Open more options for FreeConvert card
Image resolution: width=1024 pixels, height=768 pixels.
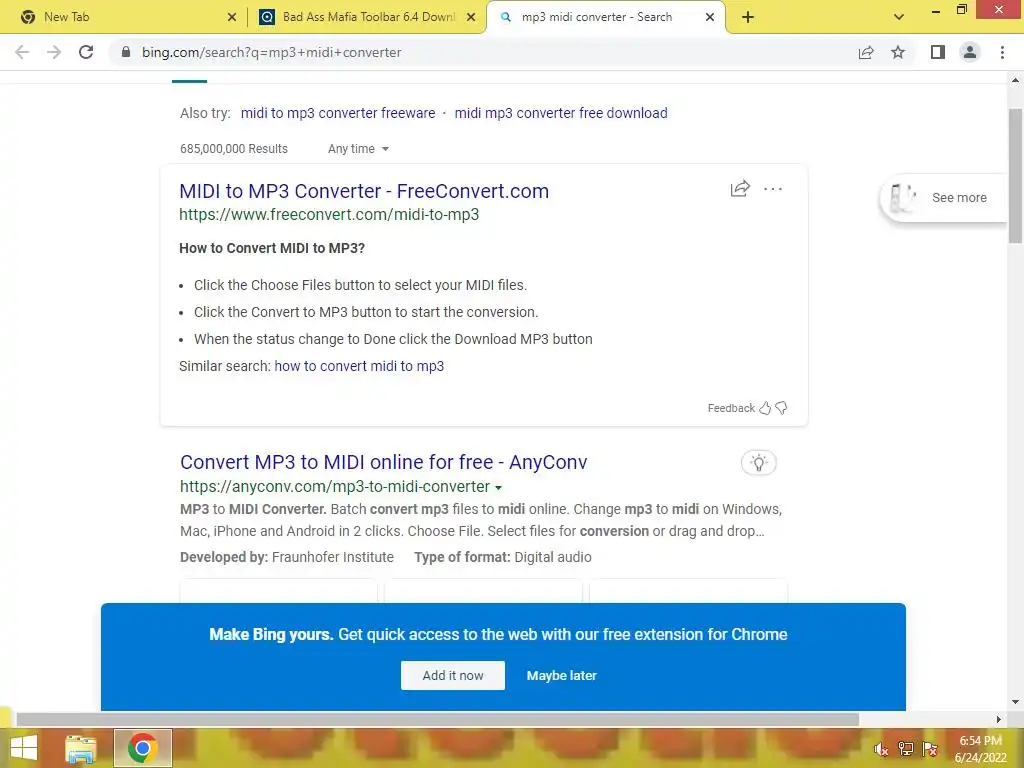(x=773, y=189)
